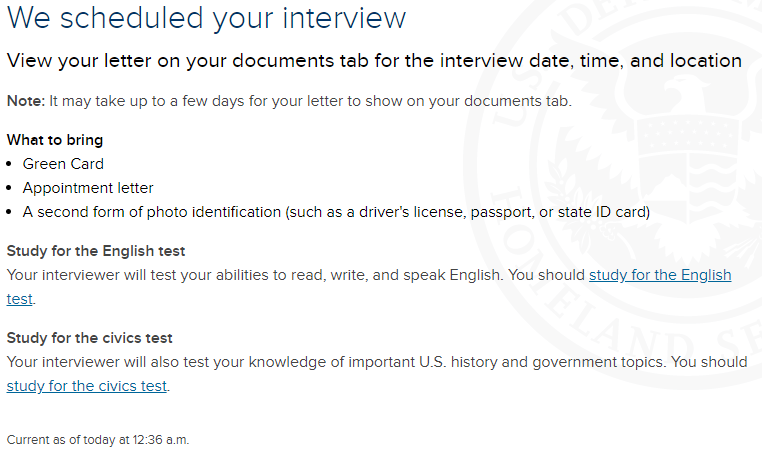Click the Current as of today timestamp
This screenshot has width=762, height=455.
pos(98,440)
